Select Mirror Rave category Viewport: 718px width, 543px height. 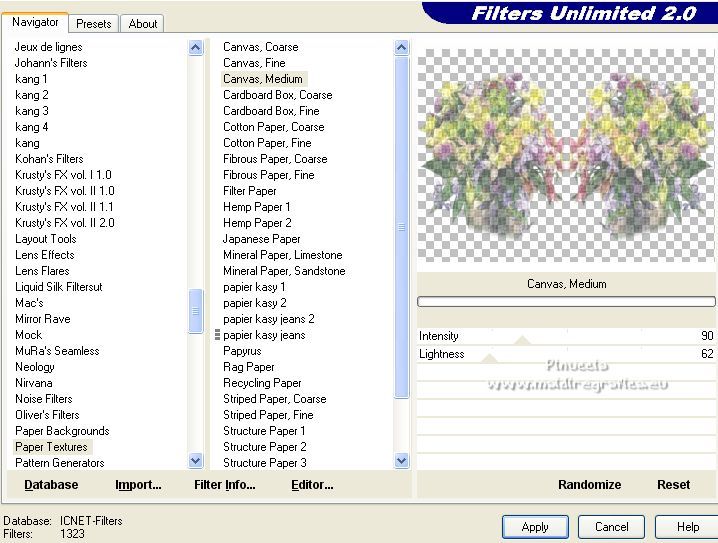[43, 319]
